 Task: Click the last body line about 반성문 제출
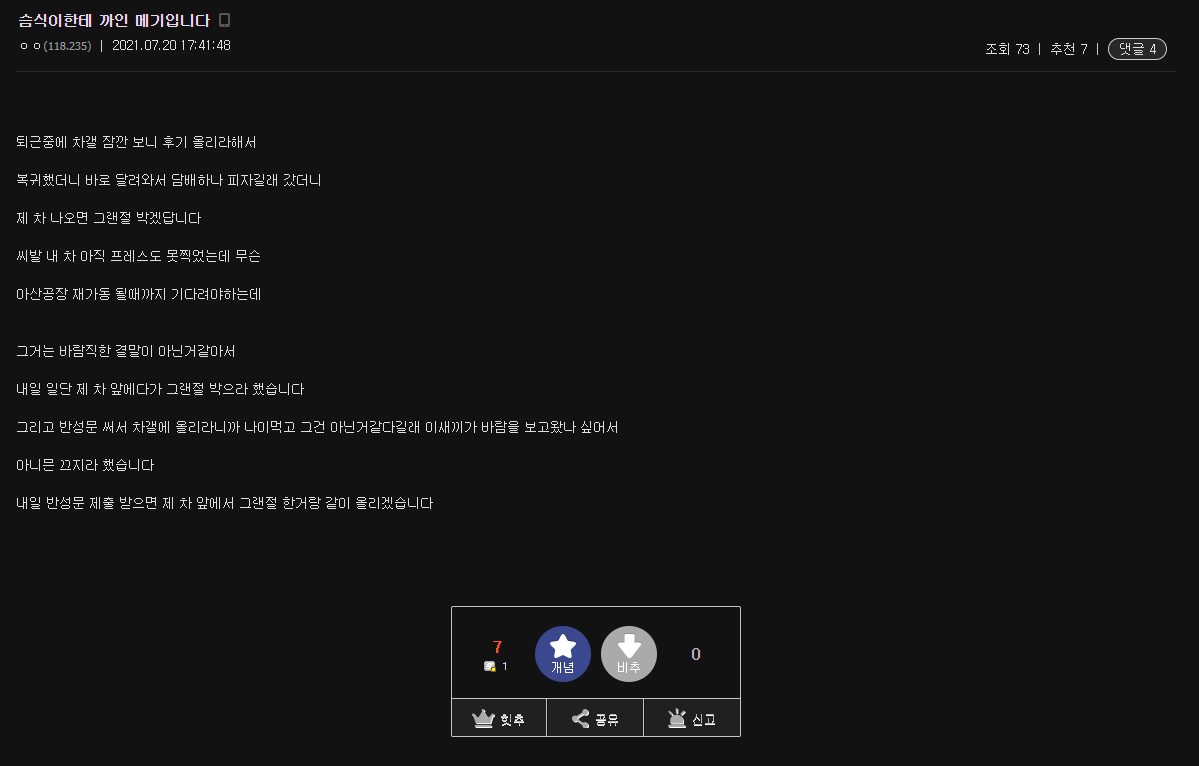(225, 503)
